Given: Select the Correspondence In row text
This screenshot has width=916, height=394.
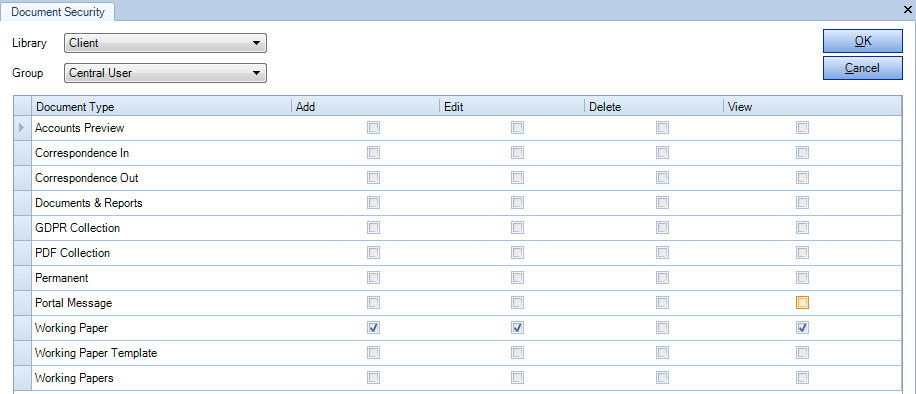Looking at the screenshot, I should click(x=82, y=153).
